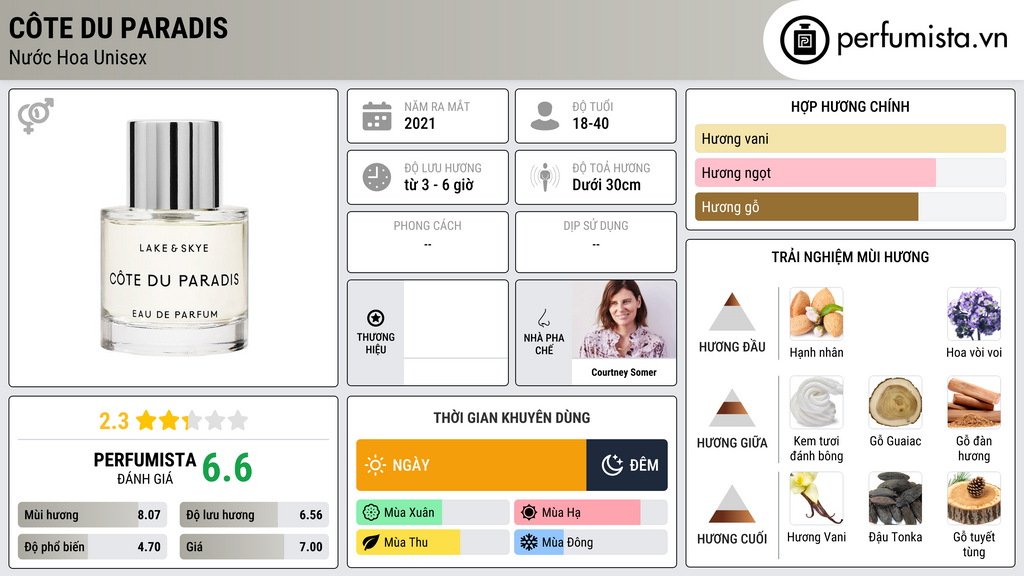Click the Hương vani accord bar
Image resolution: width=1024 pixels, height=576 pixels.
(x=850, y=138)
